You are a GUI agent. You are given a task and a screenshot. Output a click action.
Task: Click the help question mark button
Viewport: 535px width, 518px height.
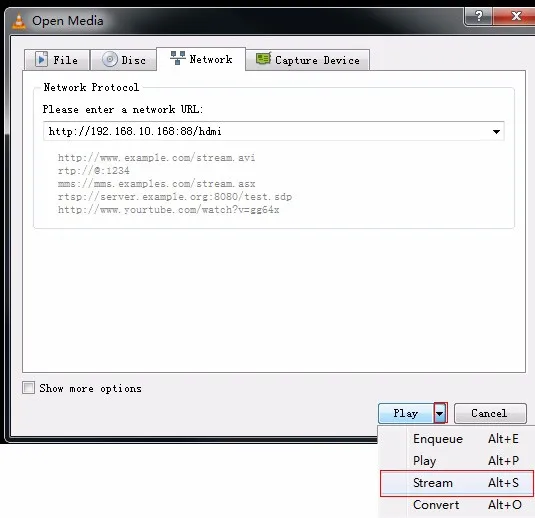479,16
